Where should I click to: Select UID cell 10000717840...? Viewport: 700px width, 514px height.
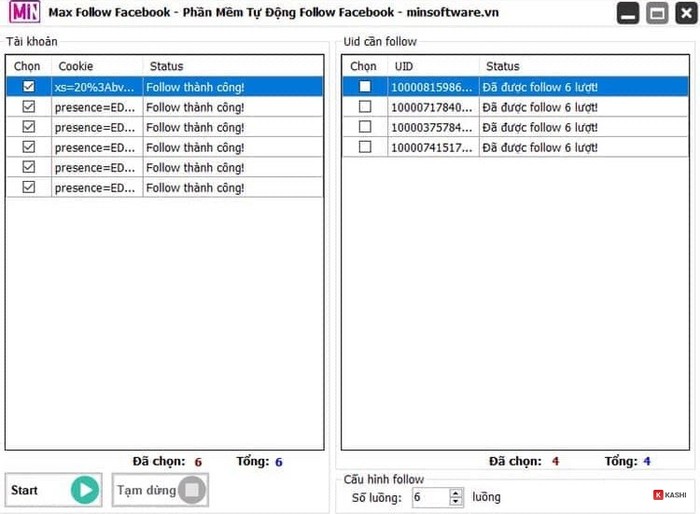(x=433, y=107)
